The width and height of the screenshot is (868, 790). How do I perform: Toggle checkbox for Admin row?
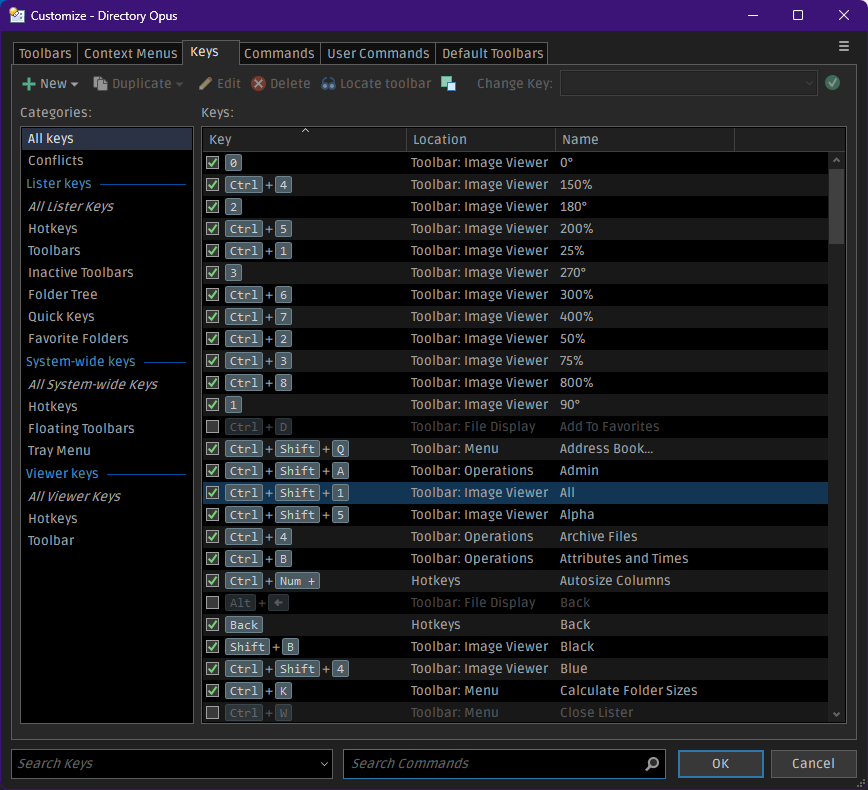tap(213, 471)
